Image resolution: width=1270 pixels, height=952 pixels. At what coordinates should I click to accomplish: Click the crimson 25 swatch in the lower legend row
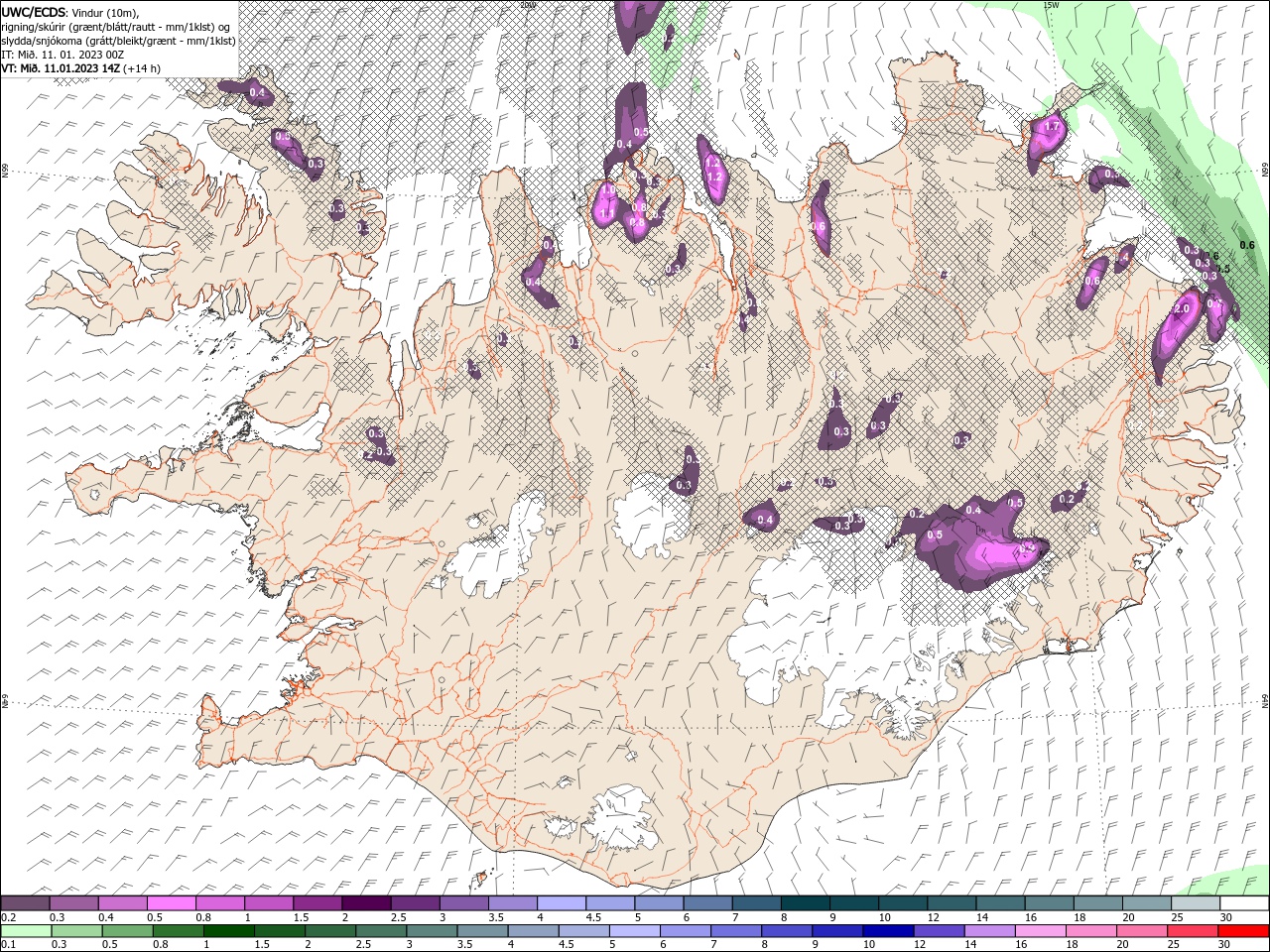click(x=1192, y=931)
